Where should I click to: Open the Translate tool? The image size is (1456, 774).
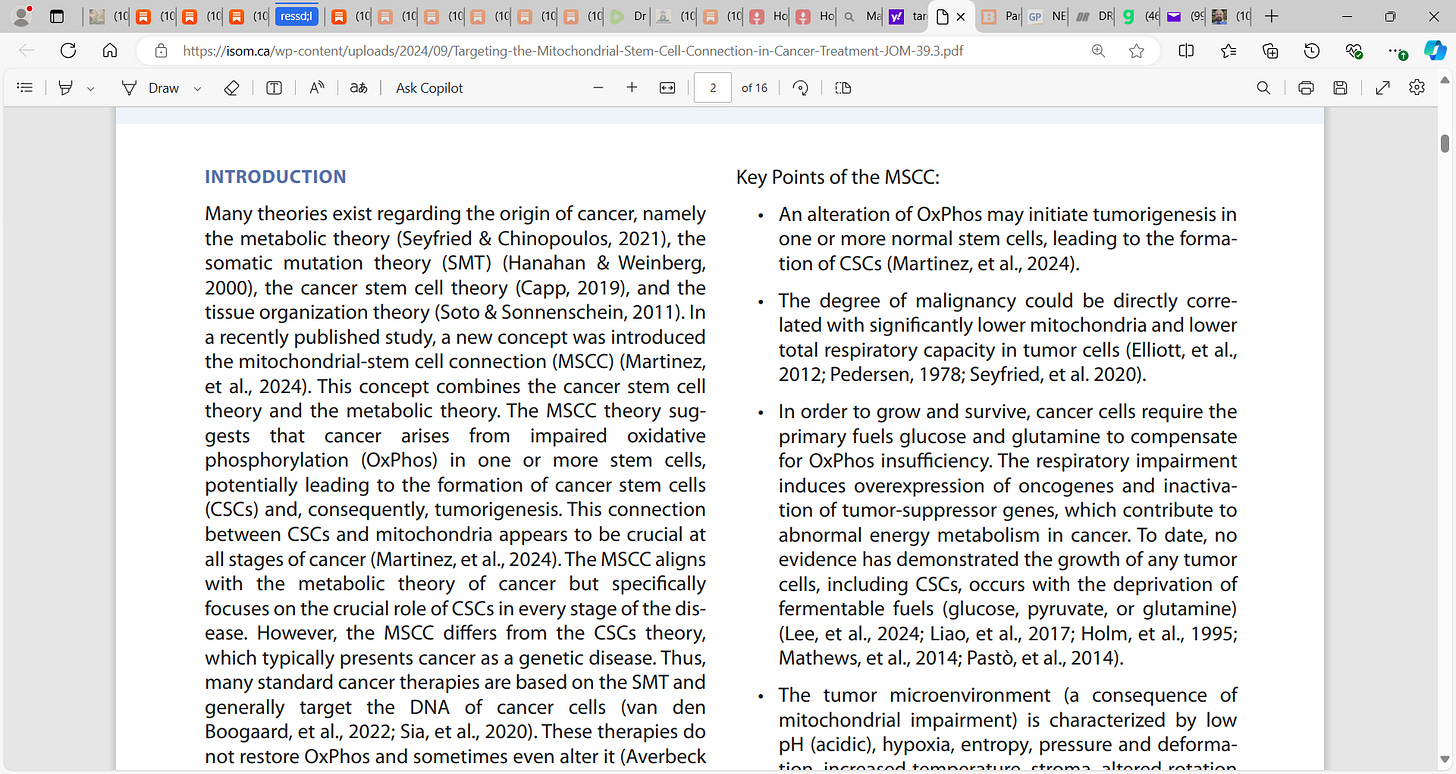pyautogui.click(x=358, y=88)
